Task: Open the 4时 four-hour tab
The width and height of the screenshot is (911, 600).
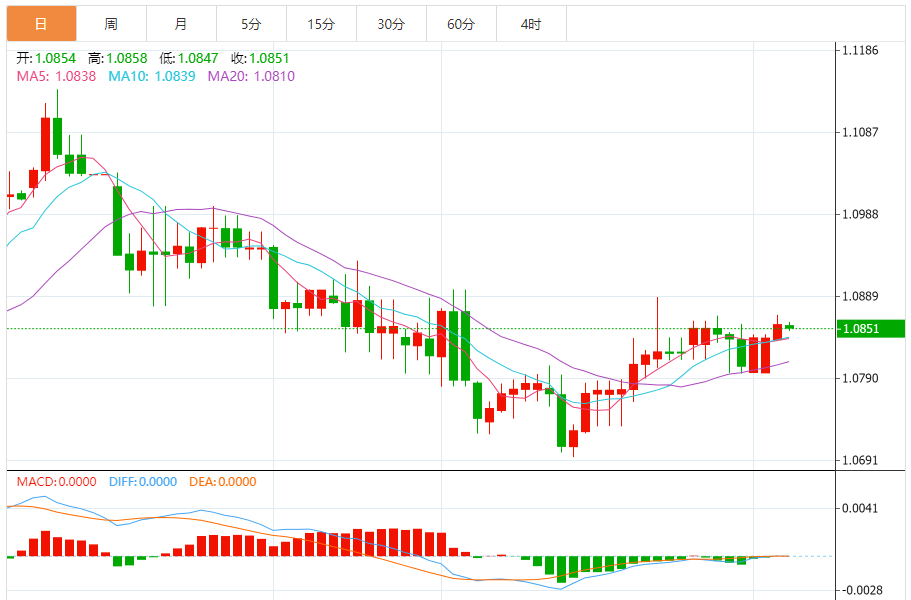Action: point(531,24)
